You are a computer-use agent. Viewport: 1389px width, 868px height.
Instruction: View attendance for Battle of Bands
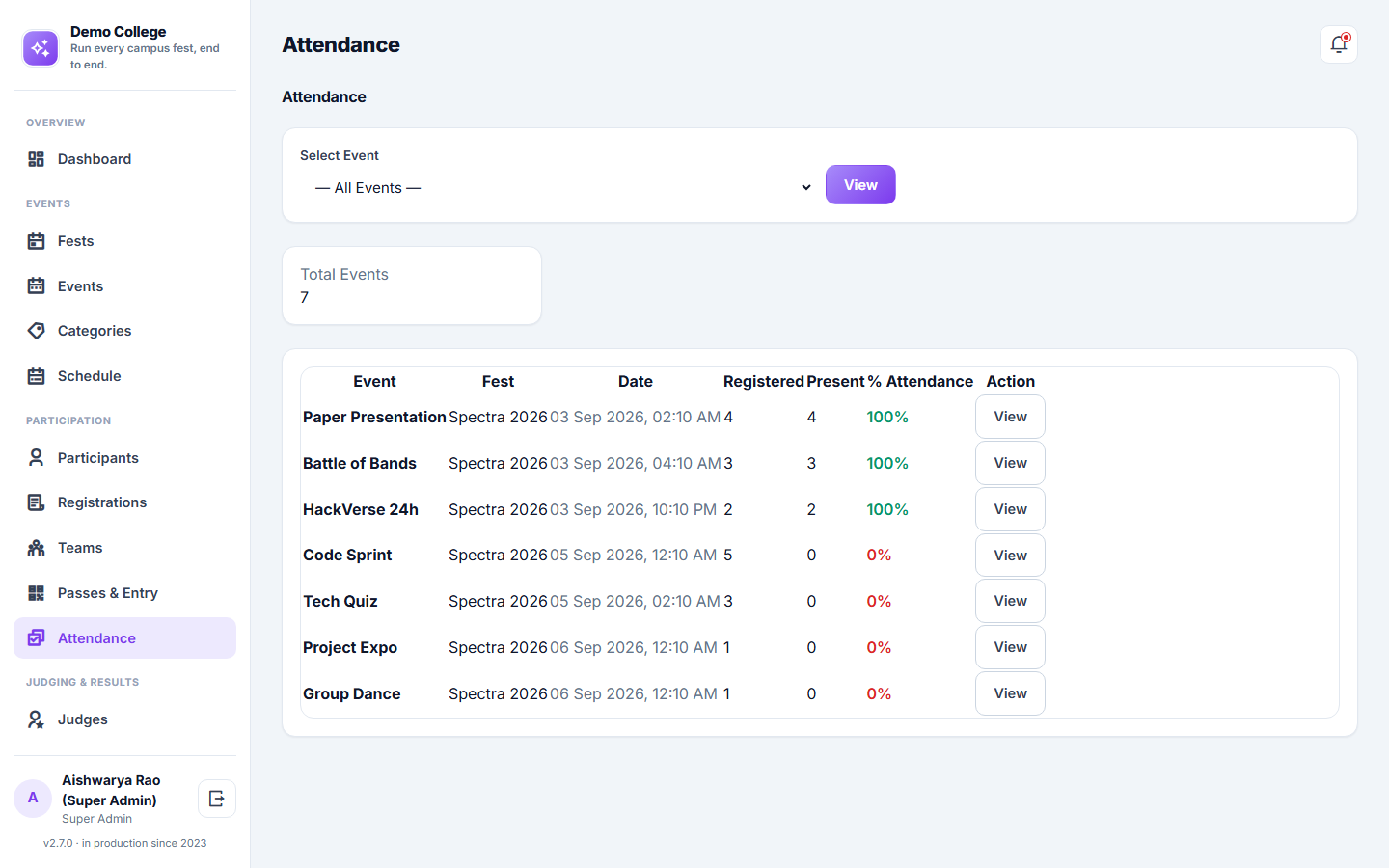pos(1010,463)
